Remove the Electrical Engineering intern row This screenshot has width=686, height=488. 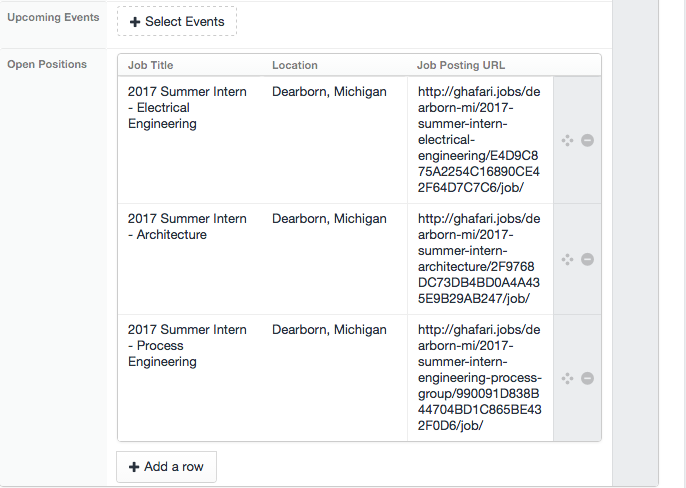tap(587, 140)
